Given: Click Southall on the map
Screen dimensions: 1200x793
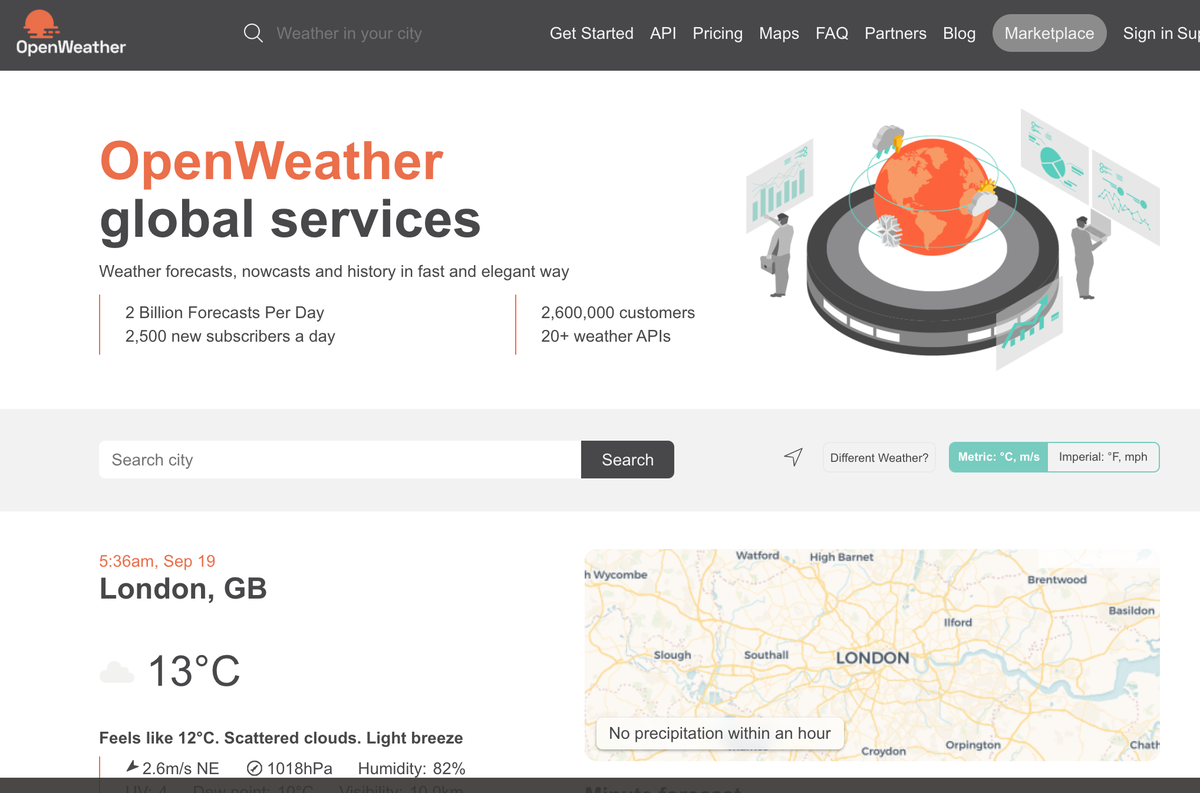Looking at the screenshot, I should [767, 655].
